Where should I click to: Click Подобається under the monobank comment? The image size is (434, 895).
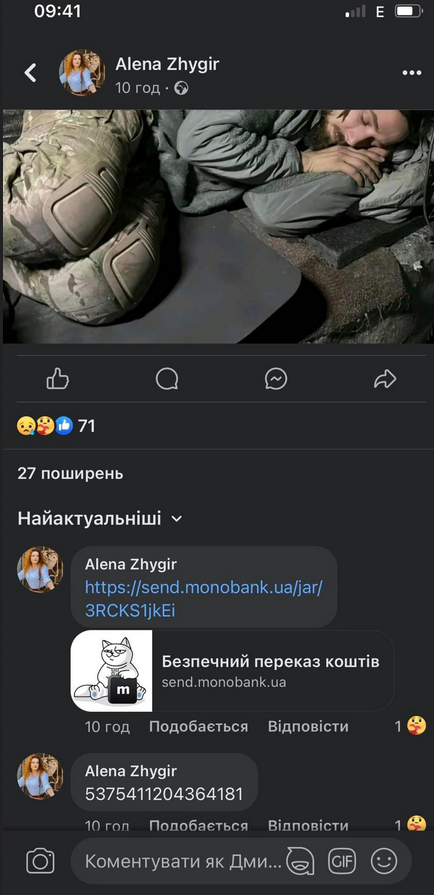[x=198, y=727]
